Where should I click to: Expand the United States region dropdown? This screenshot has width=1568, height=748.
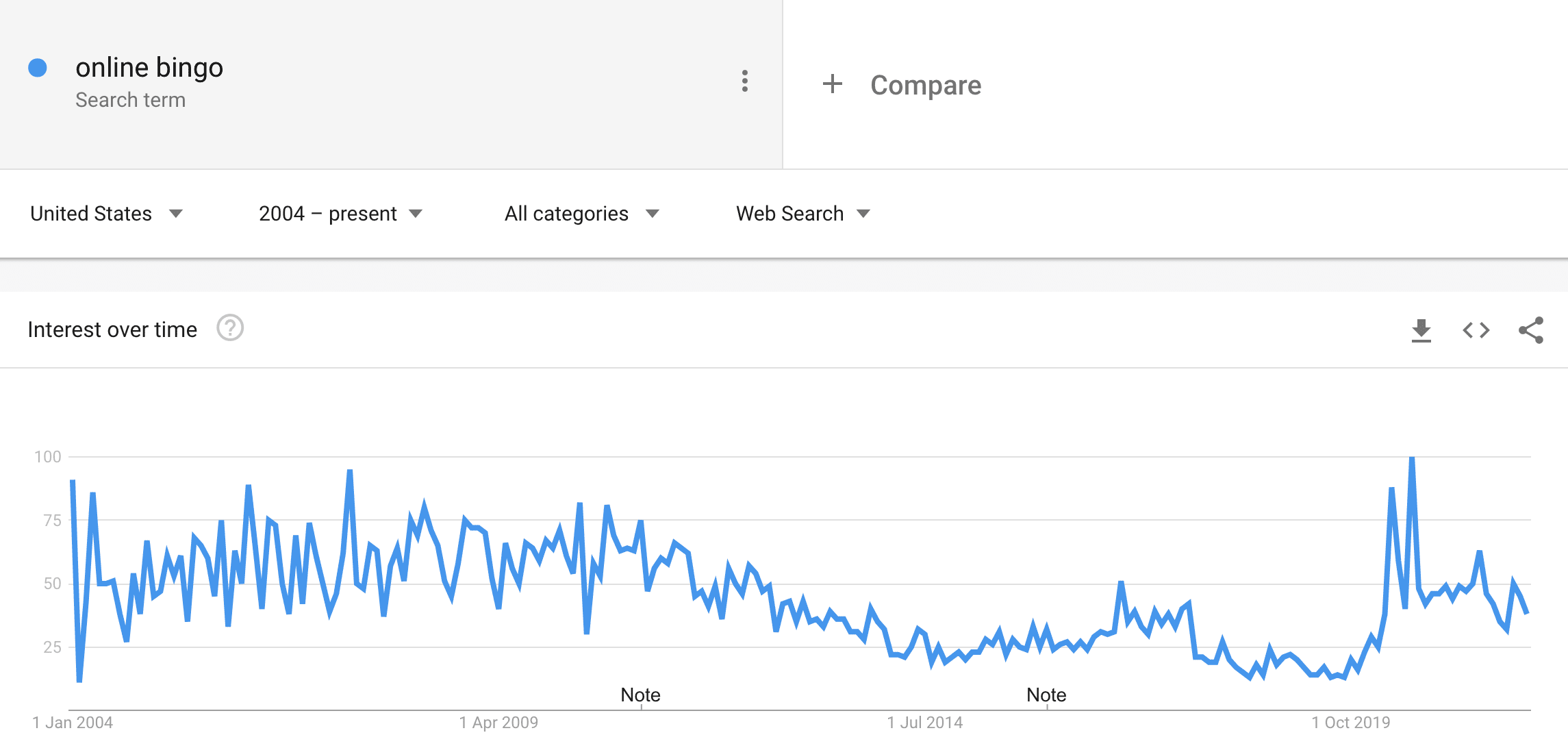coord(107,214)
